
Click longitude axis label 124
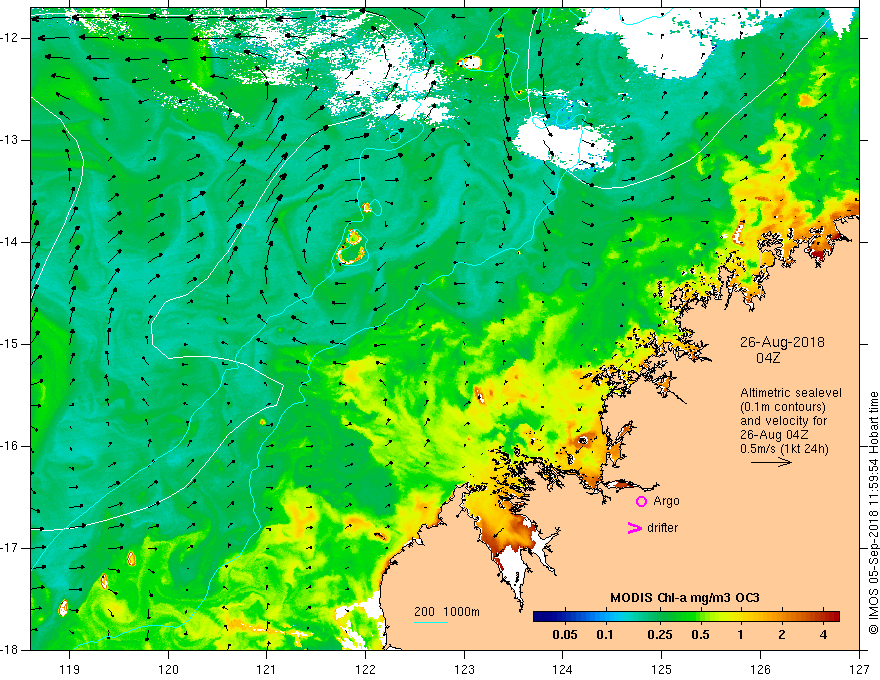click(563, 669)
